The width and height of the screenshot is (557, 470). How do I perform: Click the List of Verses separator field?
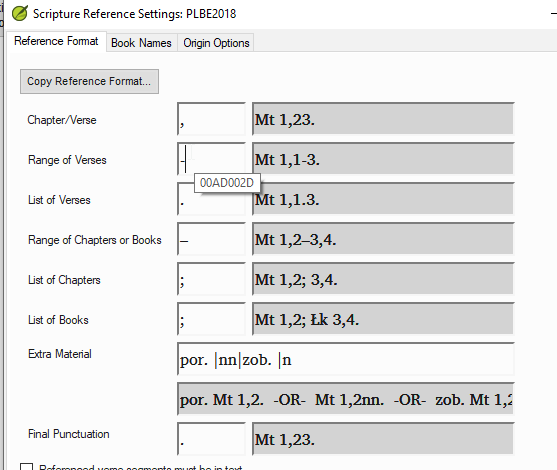[x=211, y=199]
